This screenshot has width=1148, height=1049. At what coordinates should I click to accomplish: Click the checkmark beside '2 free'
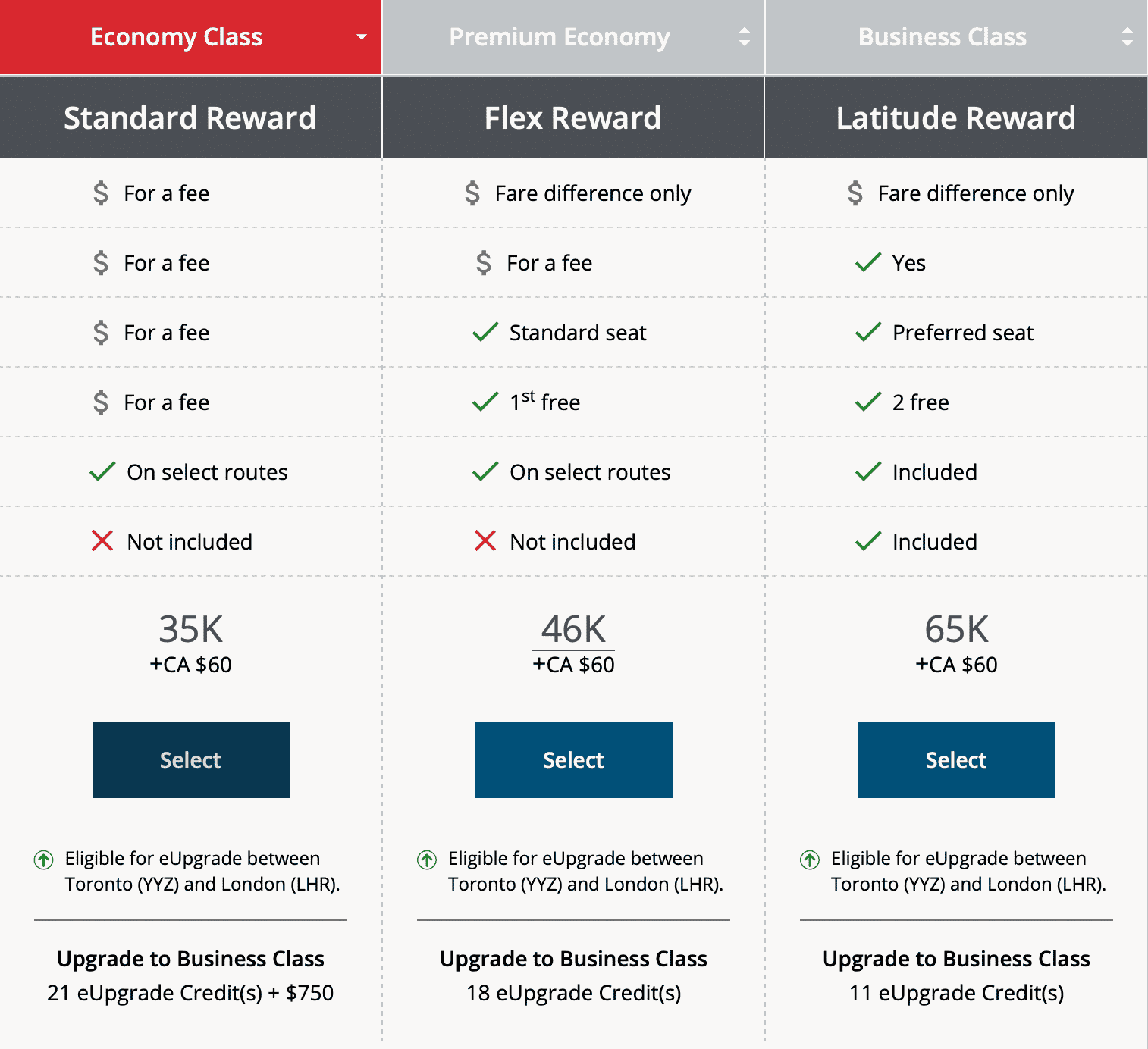(867, 402)
